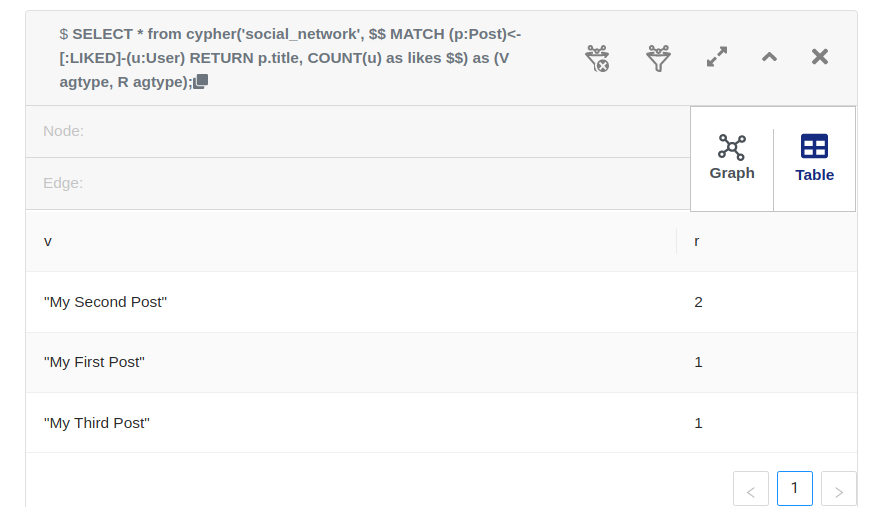The height and width of the screenshot is (507, 871).
Task: Copy the Cypher query text
Action: 200,82
